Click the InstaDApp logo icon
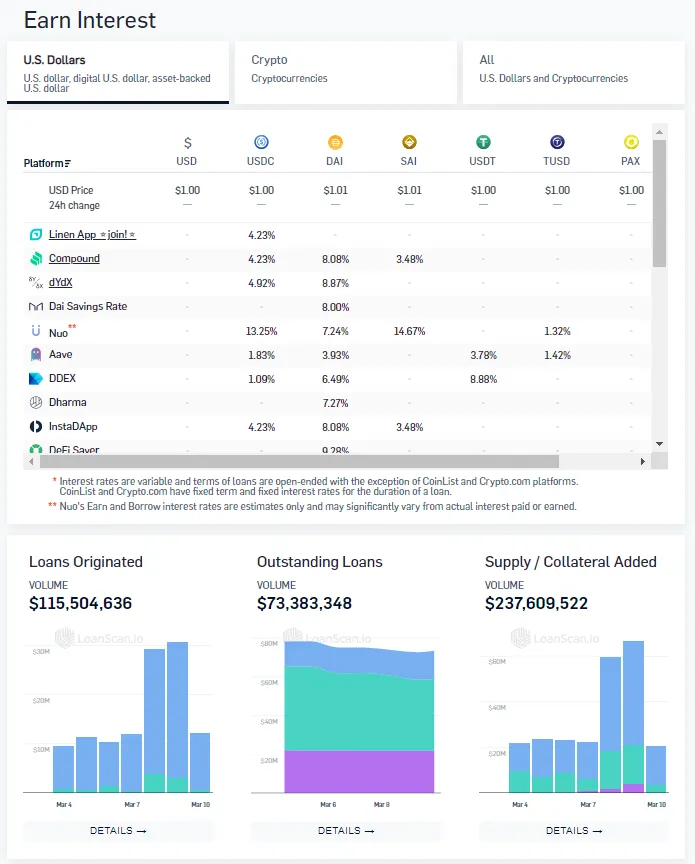Image resolution: width=695 pixels, height=864 pixels. 36,426
